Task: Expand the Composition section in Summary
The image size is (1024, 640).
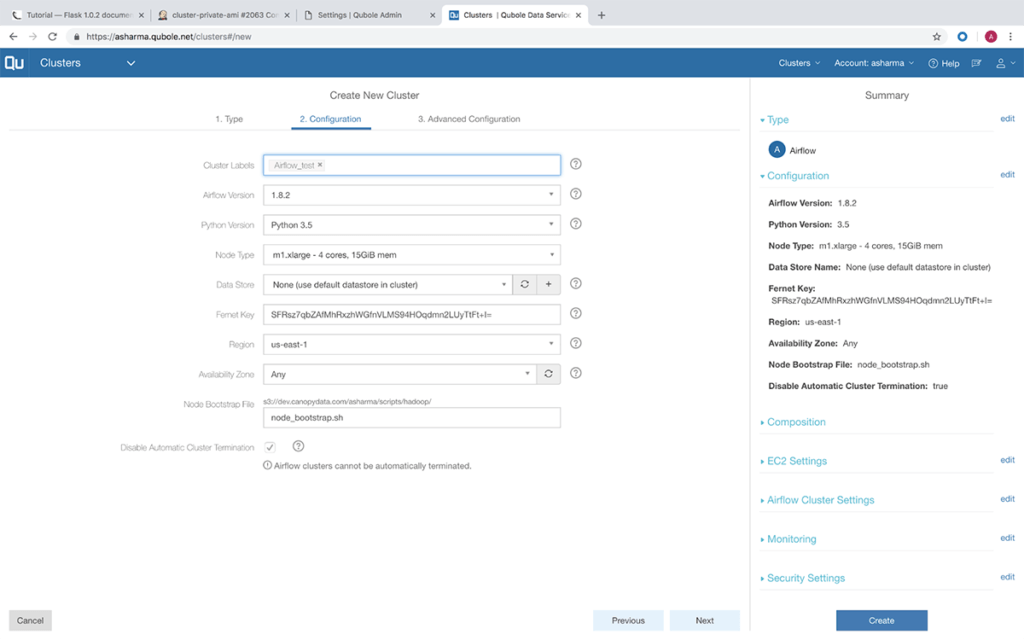Action: [795, 422]
